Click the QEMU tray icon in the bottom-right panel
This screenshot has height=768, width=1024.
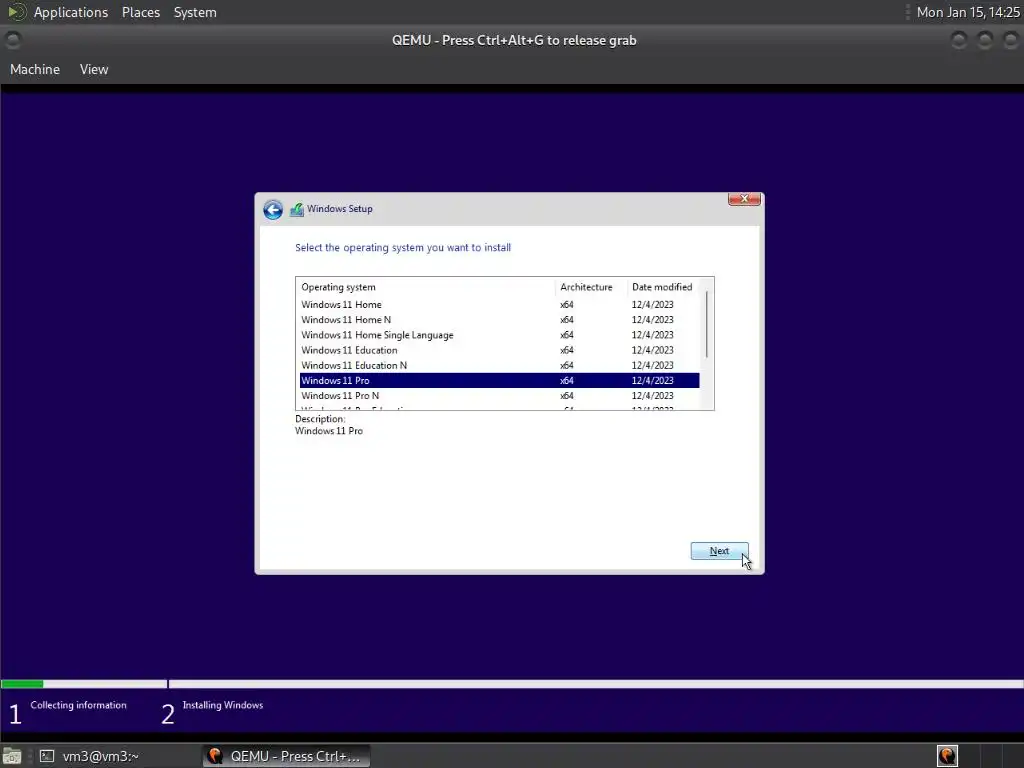point(947,756)
